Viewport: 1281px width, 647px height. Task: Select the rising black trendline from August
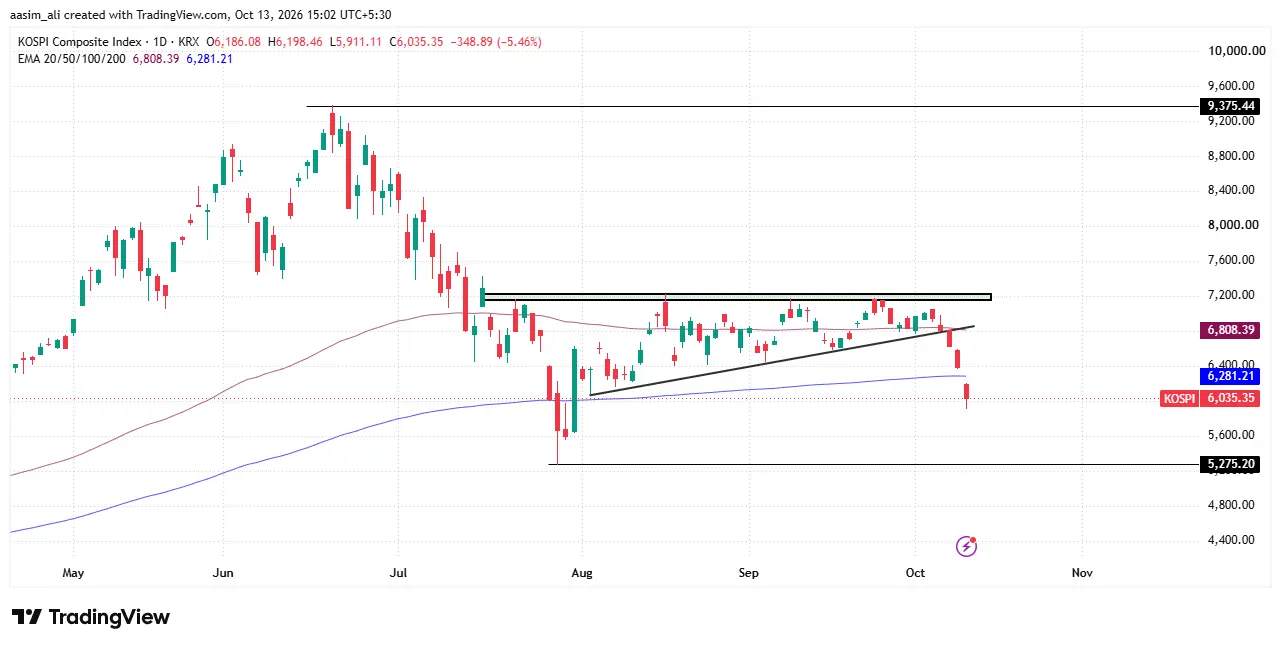pos(782,361)
